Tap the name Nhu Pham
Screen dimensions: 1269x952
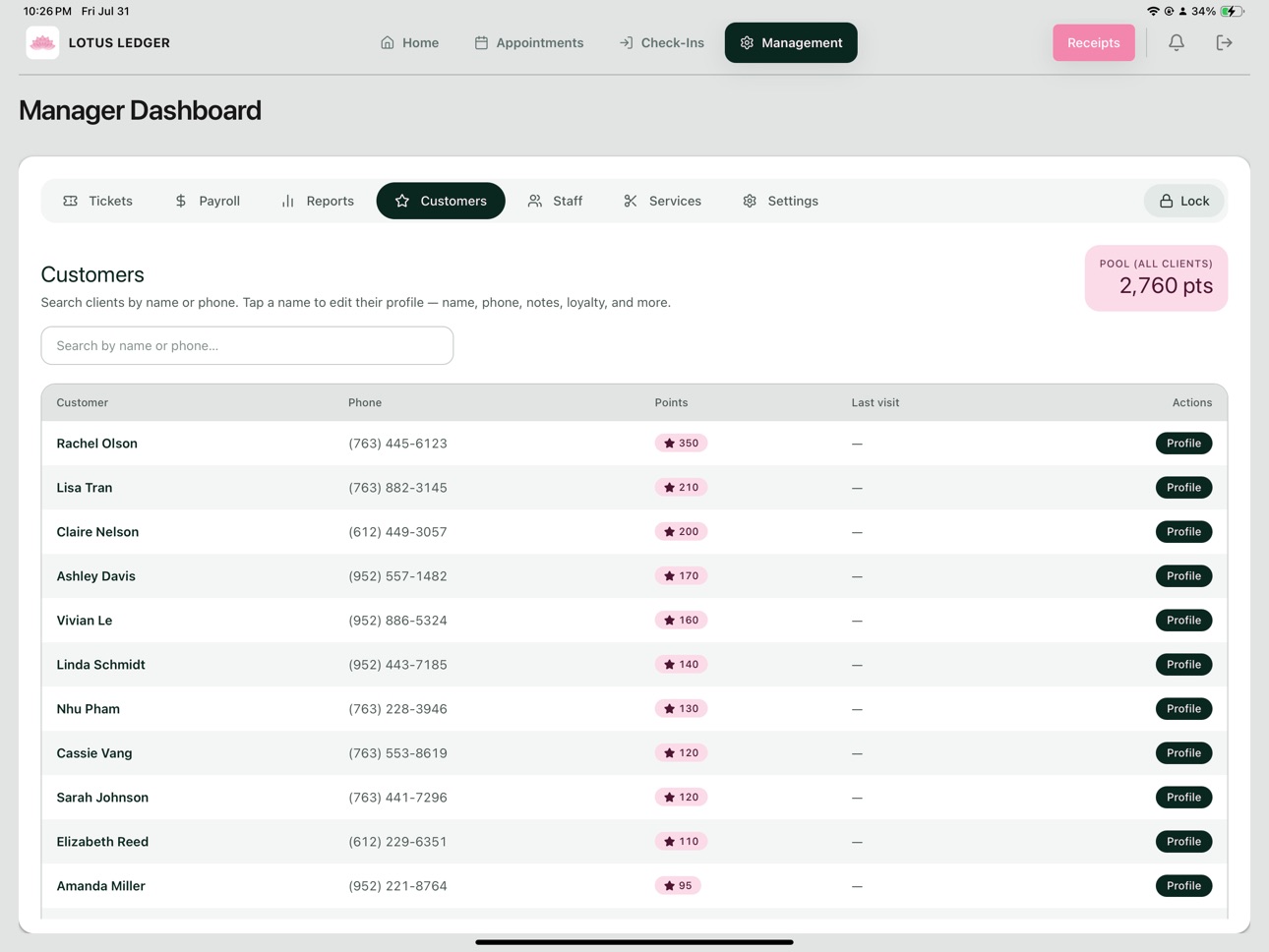[88, 709]
